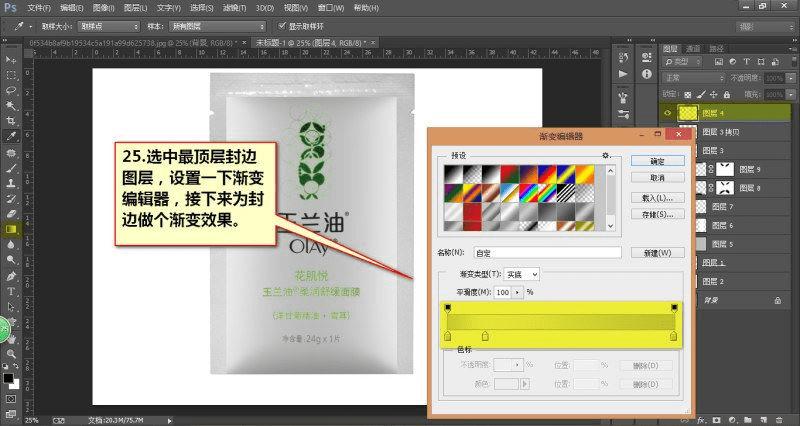Open the 不透明度 opacity dropdown arrow
Screen dimensions: 800x426
[791, 78]
